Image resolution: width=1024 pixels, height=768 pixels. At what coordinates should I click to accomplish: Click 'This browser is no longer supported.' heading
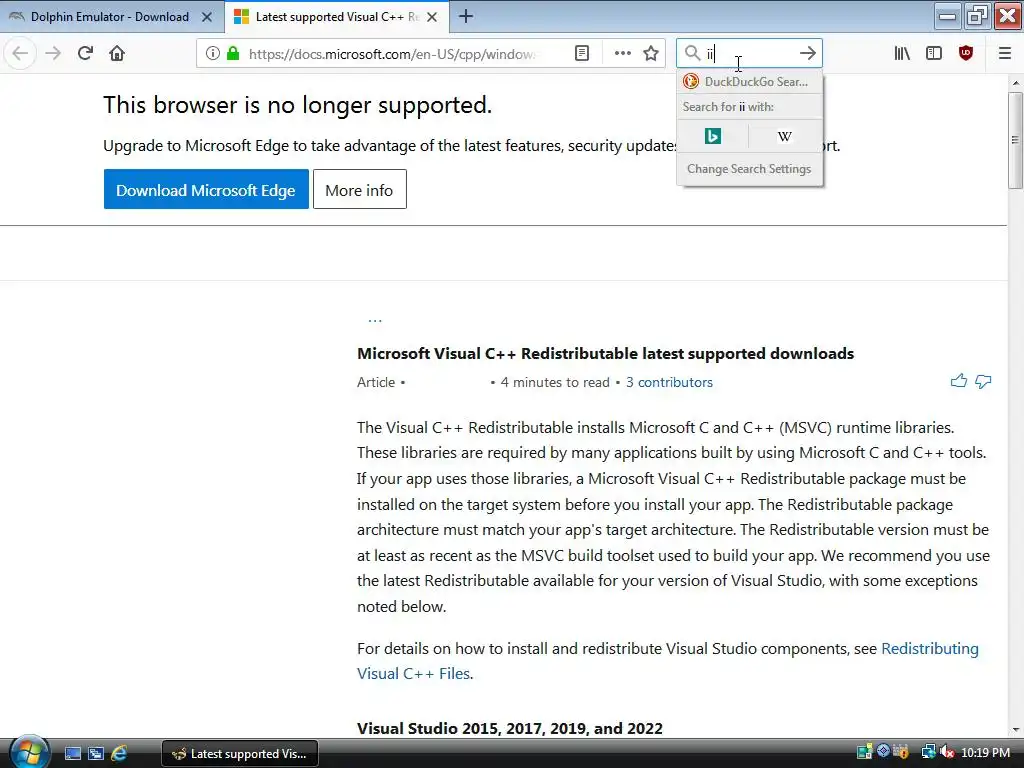pos(298,104)
